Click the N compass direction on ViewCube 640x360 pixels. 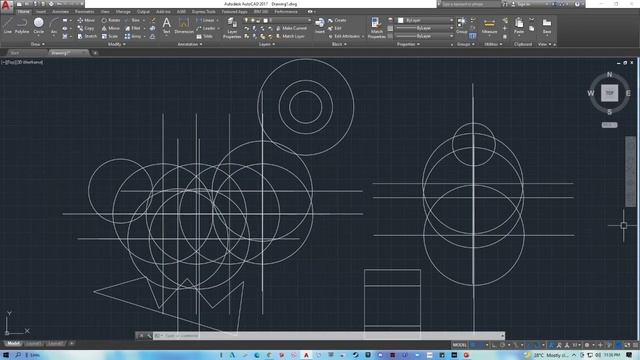point(609,74)
